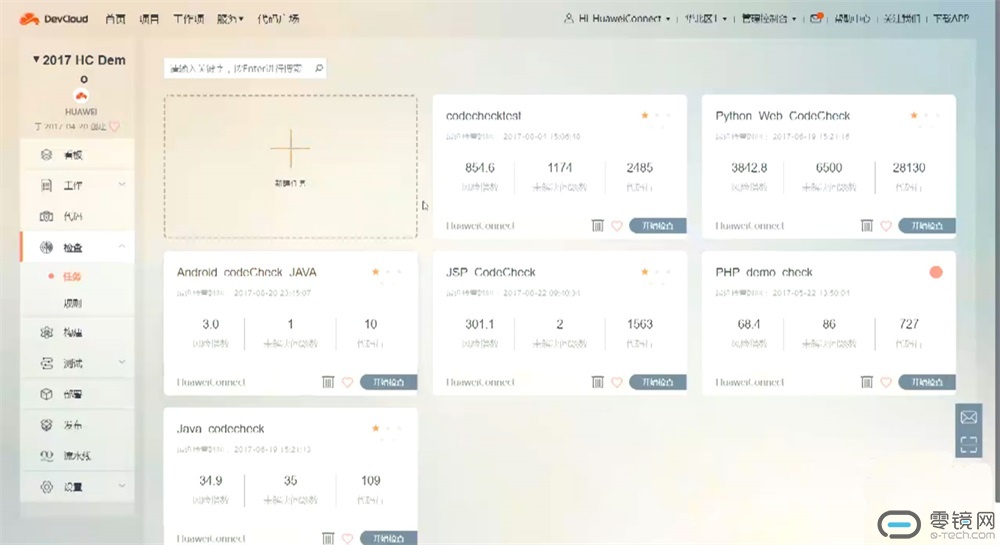Toggle the star on Java_codecheck card
Image resolution: width=1000 pixels, height=545 pixels.
click(x=375, y=428)
